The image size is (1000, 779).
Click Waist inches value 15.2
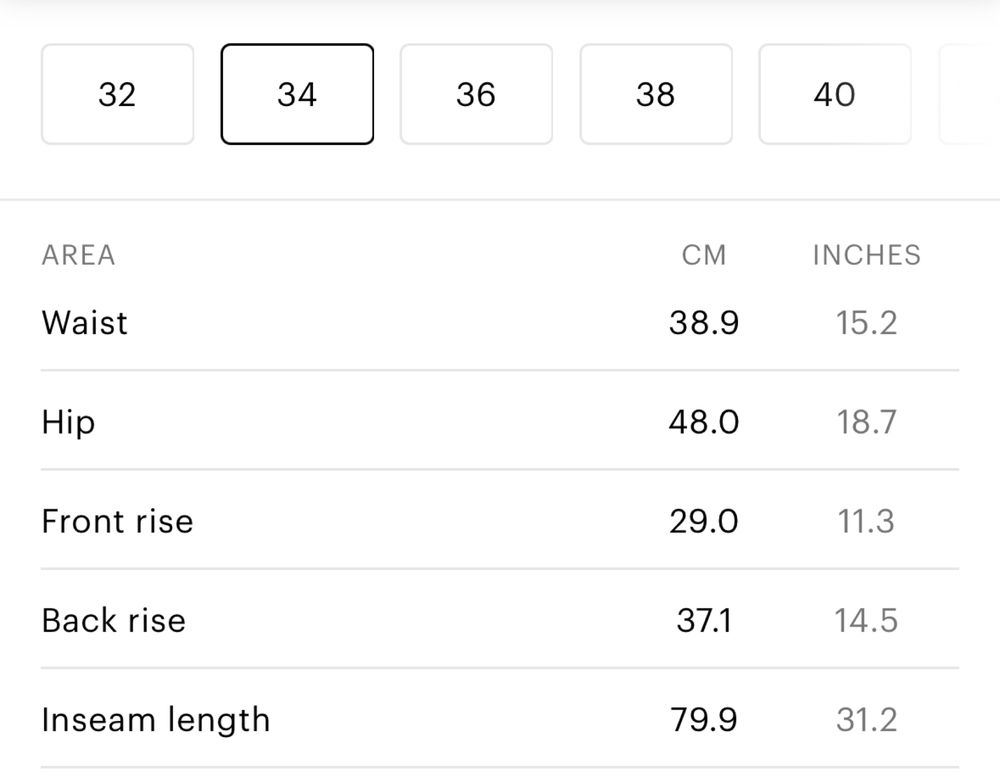coord(867,322)
